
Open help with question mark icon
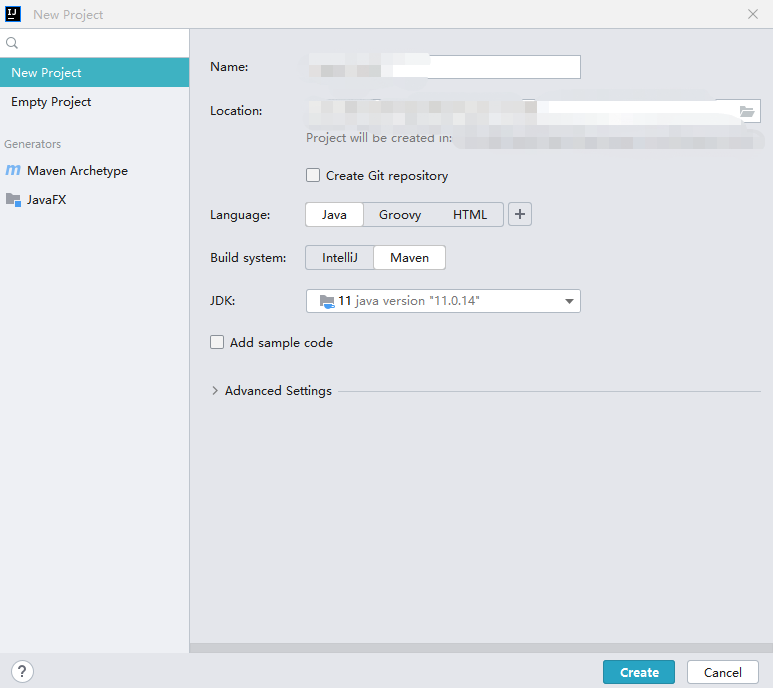point(22,671)
